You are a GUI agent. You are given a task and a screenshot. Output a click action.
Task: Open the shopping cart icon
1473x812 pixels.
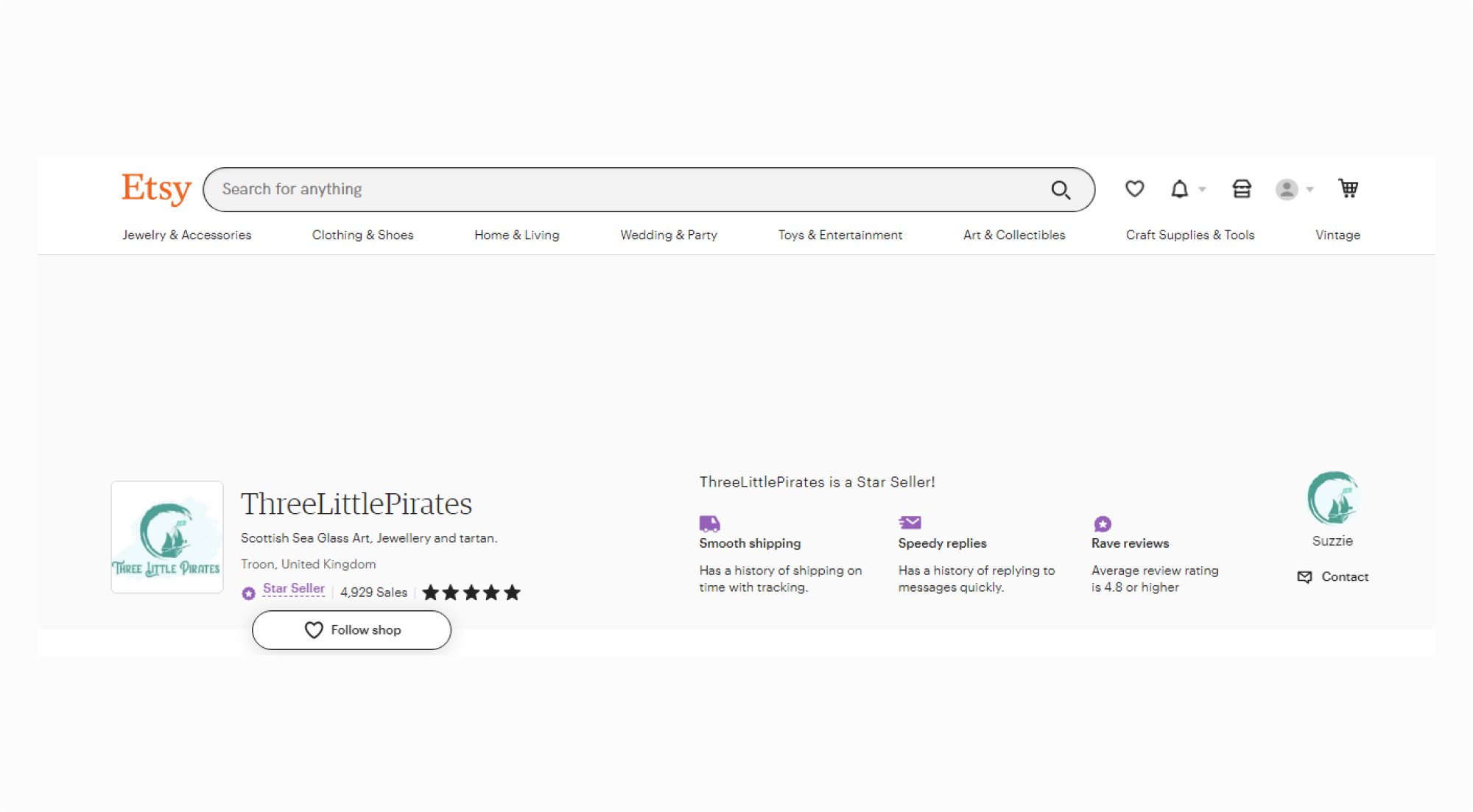click(x=1348, y=188)
